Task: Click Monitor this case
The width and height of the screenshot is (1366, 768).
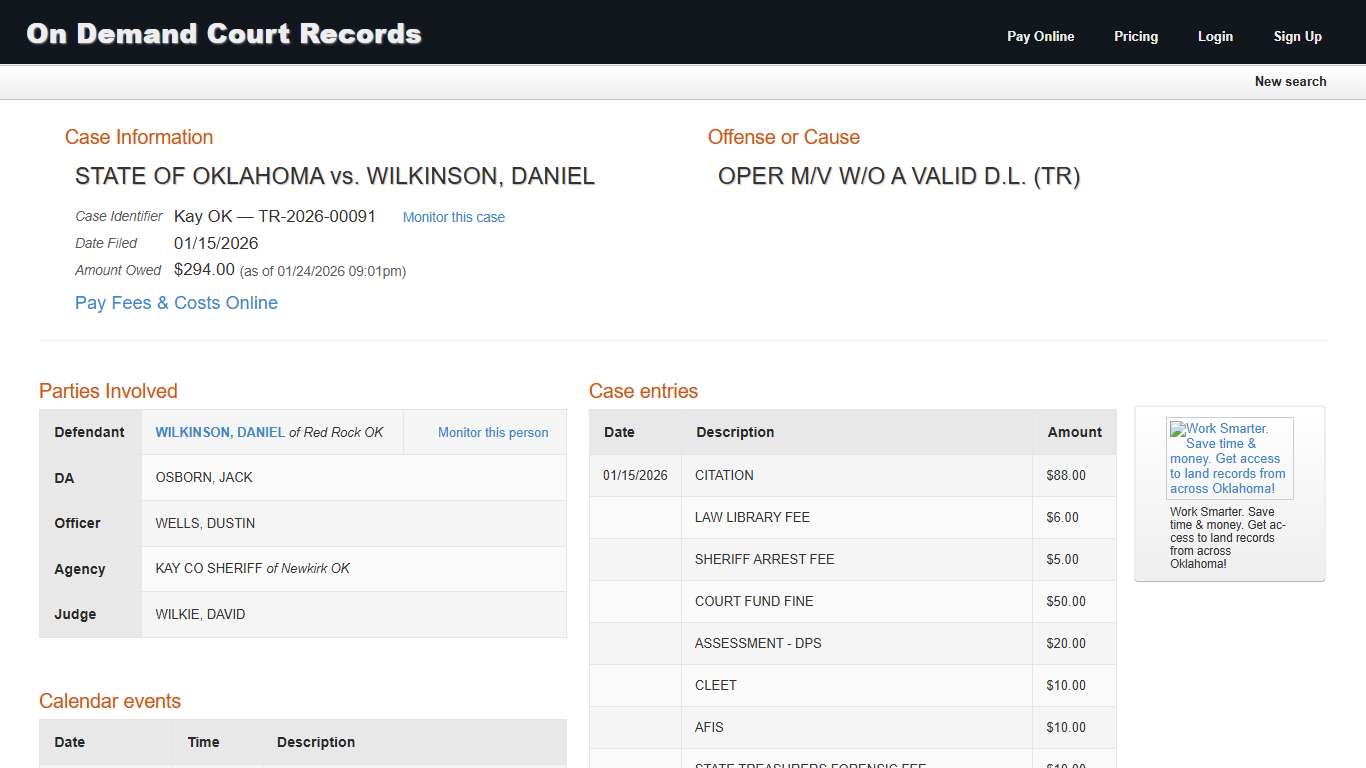Action: [453, 217]
